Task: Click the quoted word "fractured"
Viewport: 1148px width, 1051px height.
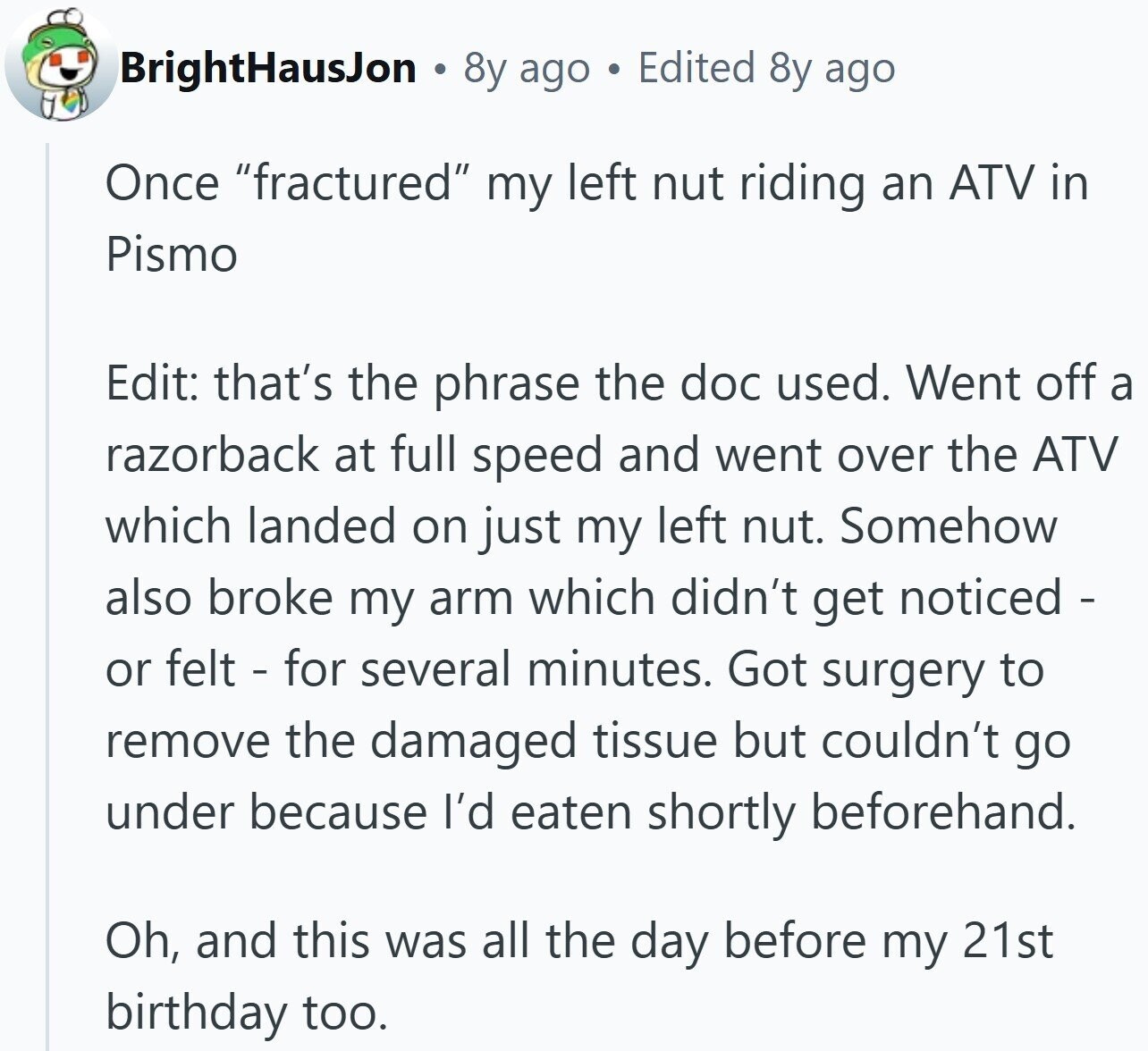Action: [351, 184]
